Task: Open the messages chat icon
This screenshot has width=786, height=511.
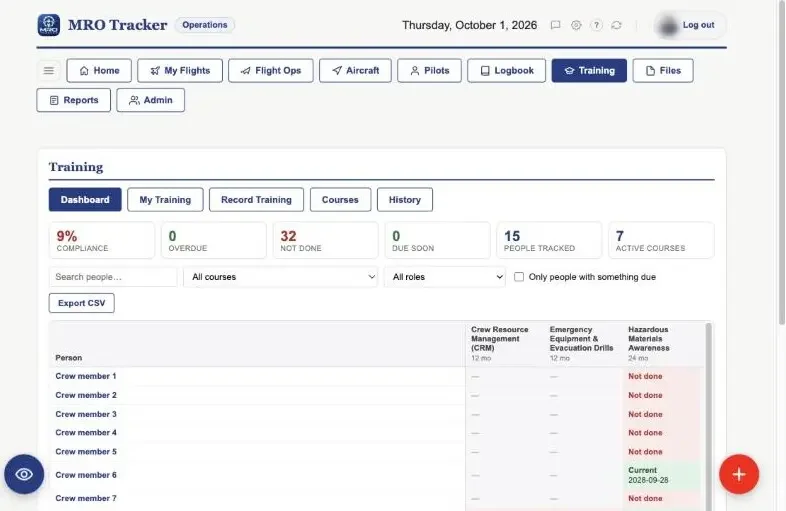Action: 555,25
